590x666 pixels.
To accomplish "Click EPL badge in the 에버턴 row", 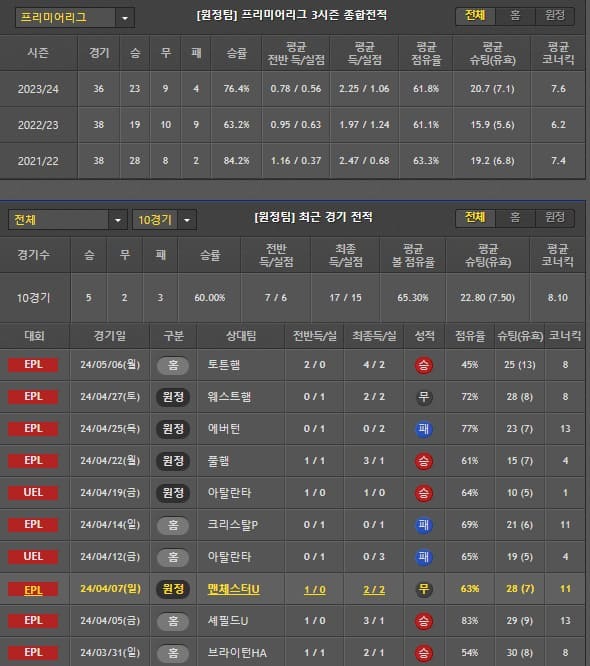I will click(x=33, y=429).
